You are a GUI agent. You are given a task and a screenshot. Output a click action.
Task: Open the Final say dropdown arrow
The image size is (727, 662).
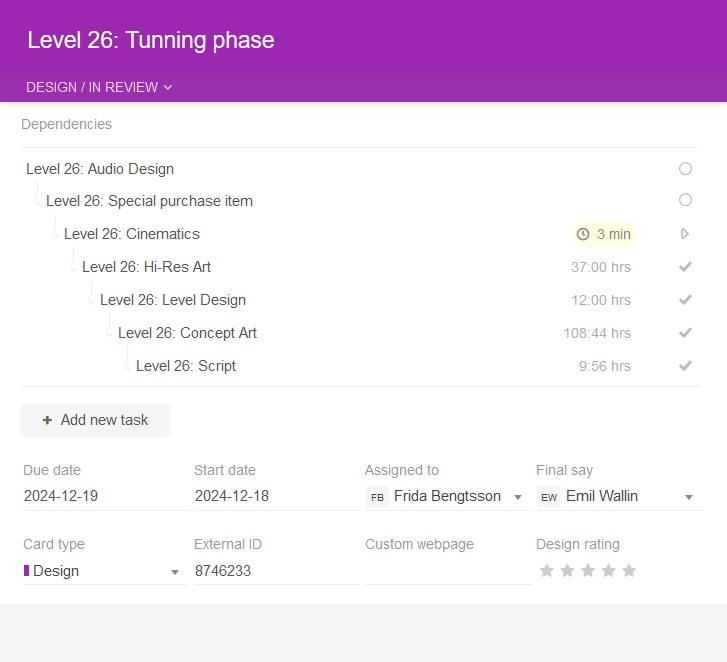tap(689, 497)
